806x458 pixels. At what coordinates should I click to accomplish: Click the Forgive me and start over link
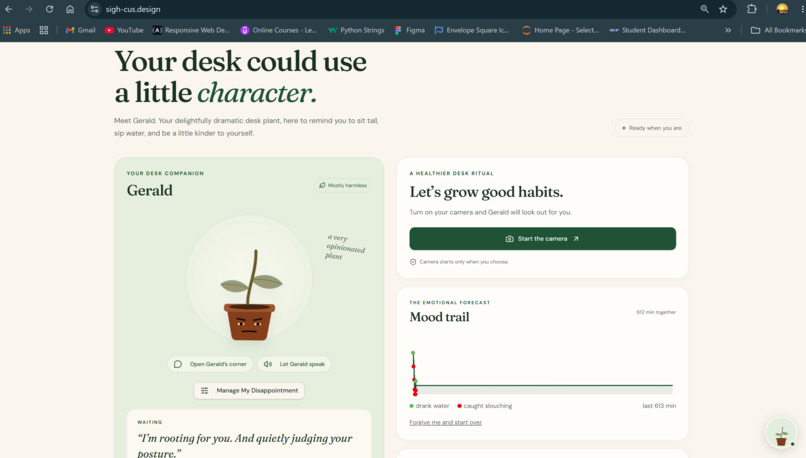tap(446, 423)
